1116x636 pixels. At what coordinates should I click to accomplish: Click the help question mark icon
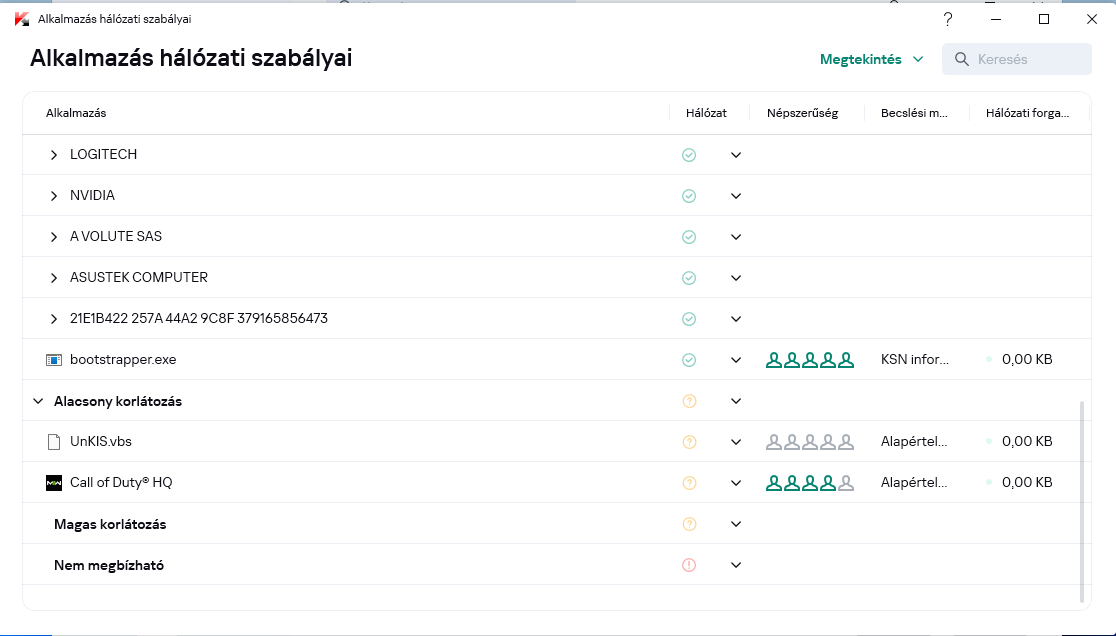pos(948,19)
